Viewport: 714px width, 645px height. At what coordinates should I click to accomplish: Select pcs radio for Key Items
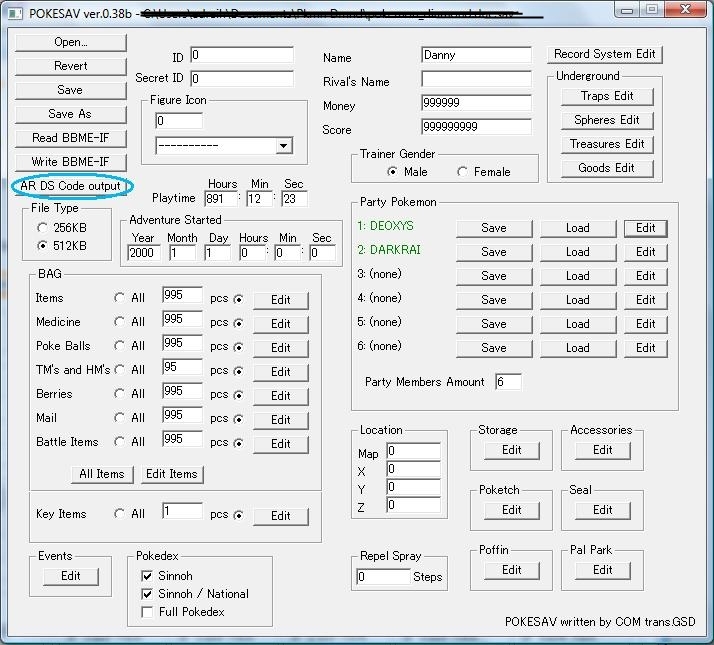pos(238,515)
